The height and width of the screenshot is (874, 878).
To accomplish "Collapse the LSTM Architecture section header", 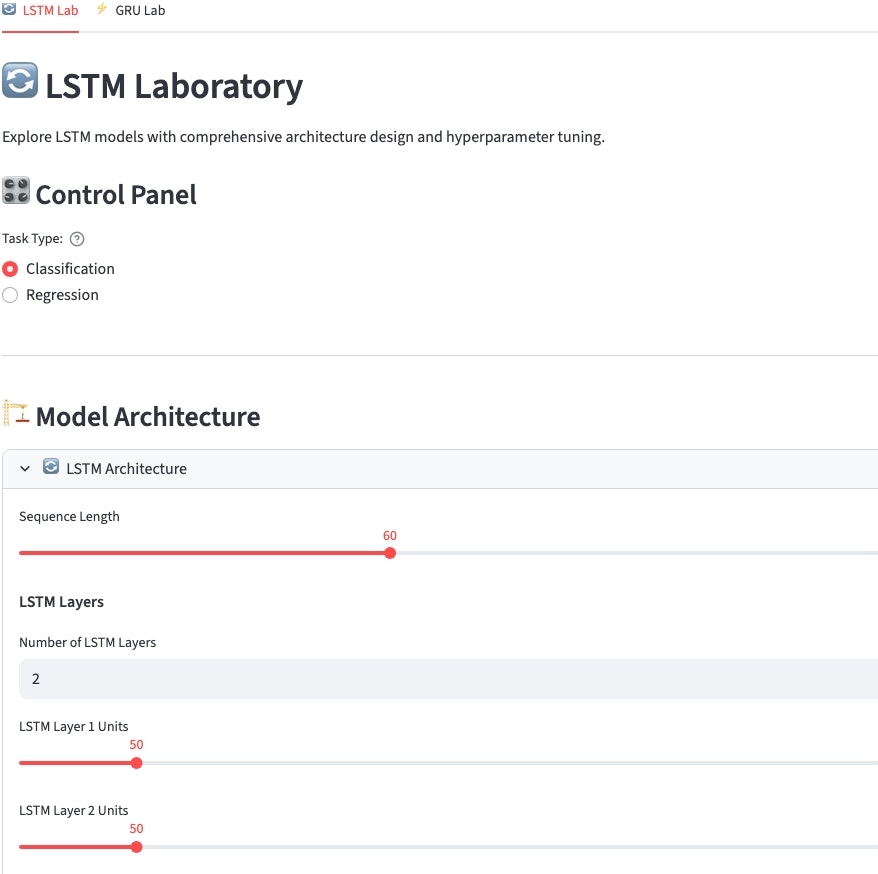I will click(x=126, y=469).
